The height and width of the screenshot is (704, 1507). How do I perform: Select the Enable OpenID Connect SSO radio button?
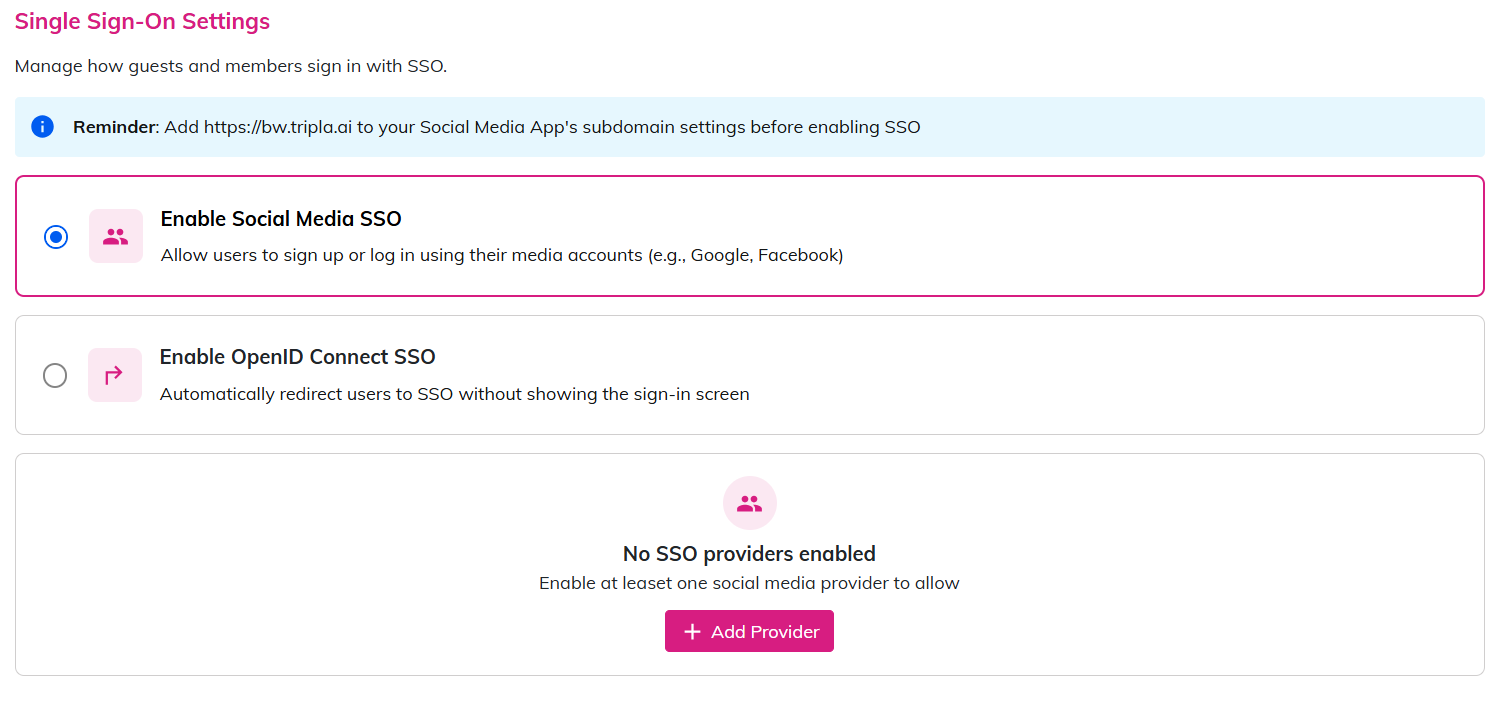point(55,375)
